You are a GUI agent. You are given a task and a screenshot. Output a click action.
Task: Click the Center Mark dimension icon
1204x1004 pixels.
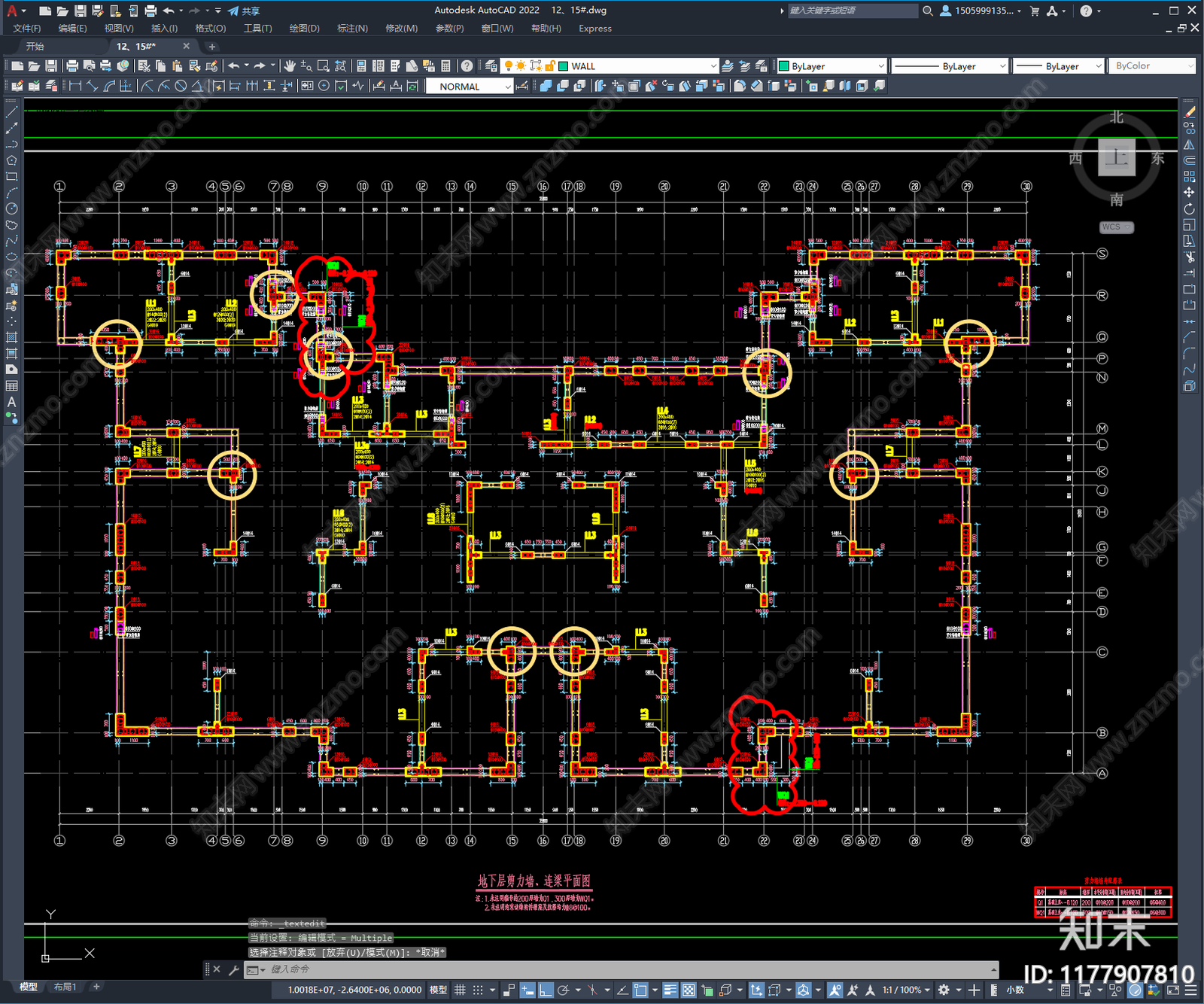point(324,86)
